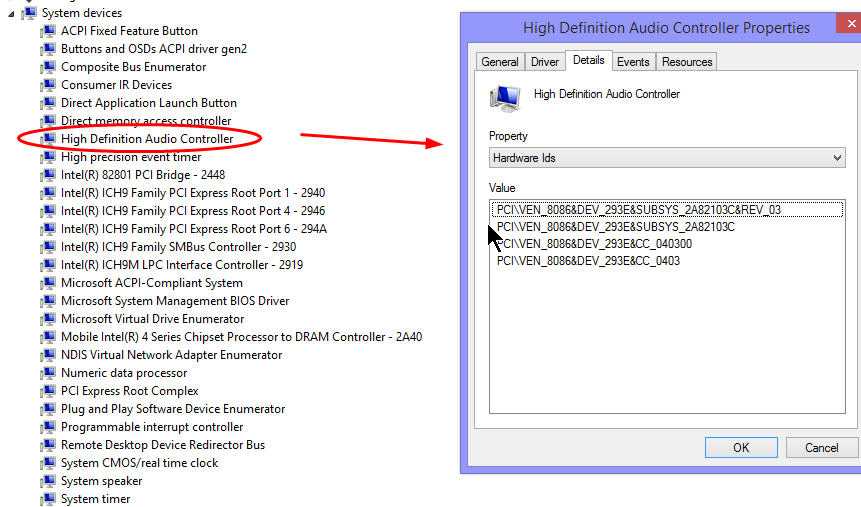Select the System speaker text label
This screenshot has width=861, height=507.
tap(102, 481)
